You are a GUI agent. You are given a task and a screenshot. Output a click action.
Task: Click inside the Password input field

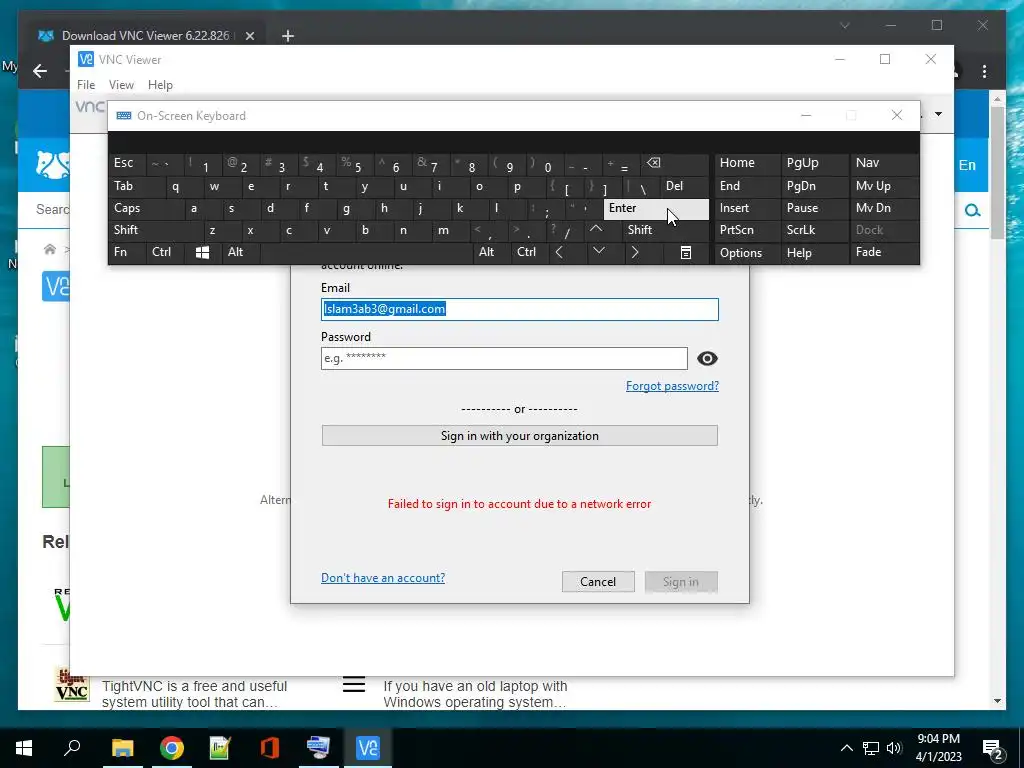504,359
